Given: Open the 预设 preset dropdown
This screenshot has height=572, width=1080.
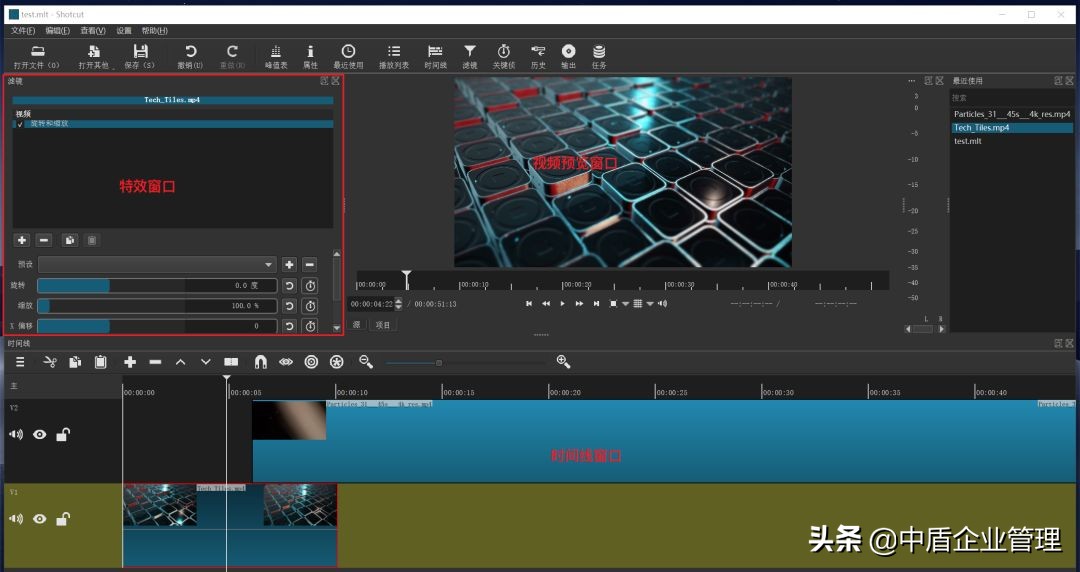Looking at the screenshot, I should click(x=157, y=264).
